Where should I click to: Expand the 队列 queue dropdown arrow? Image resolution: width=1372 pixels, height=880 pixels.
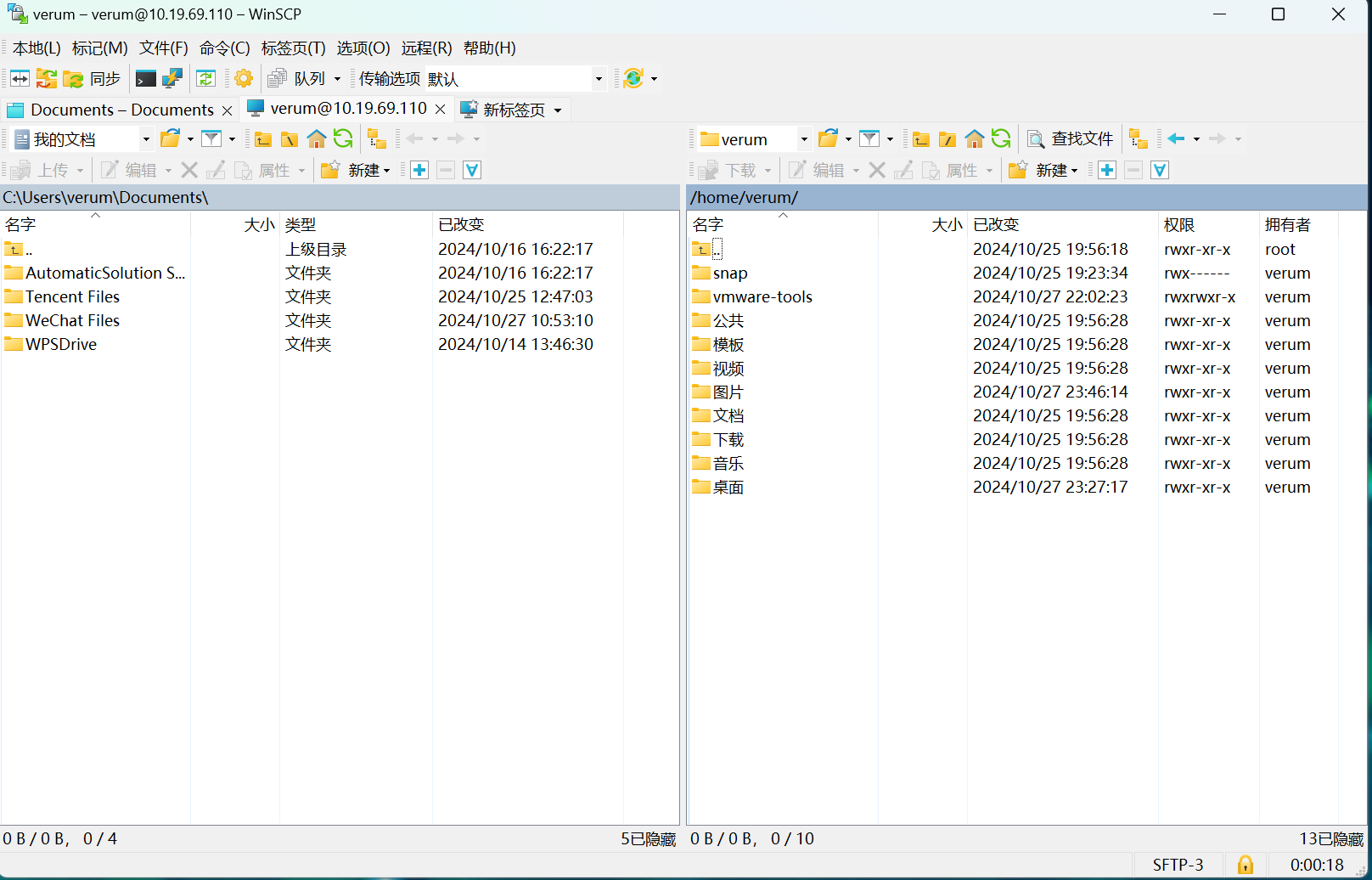[337, 79]
